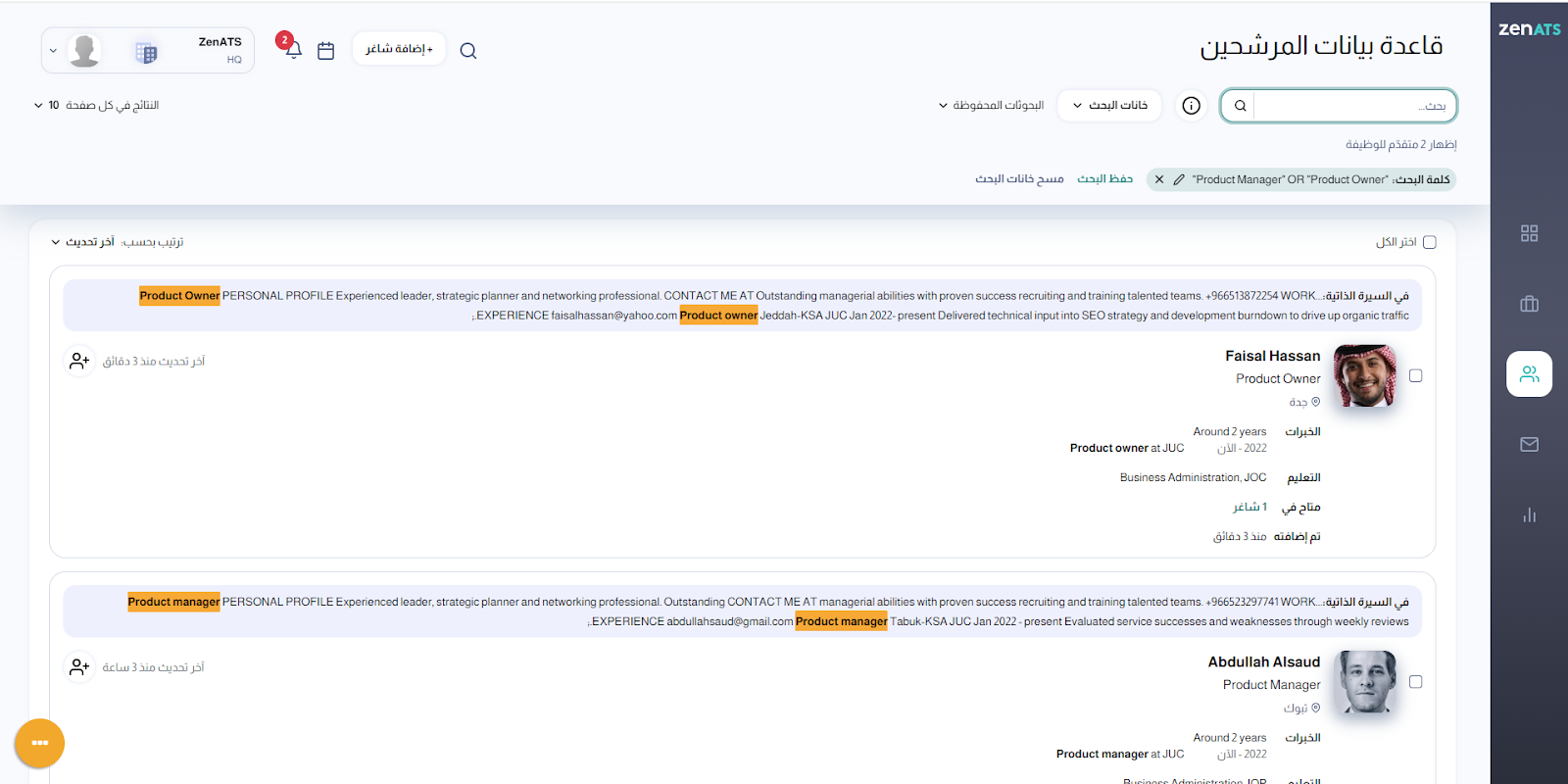Click آخر تحديث منذ 3 دقائق text

(154, 361)
